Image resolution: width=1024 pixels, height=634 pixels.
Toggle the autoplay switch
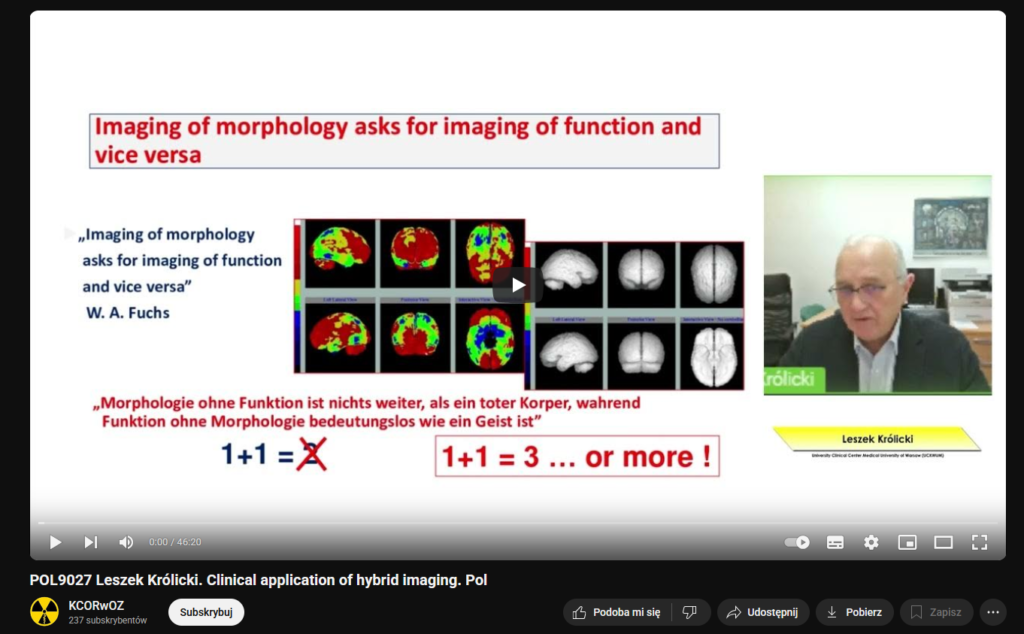797,542
